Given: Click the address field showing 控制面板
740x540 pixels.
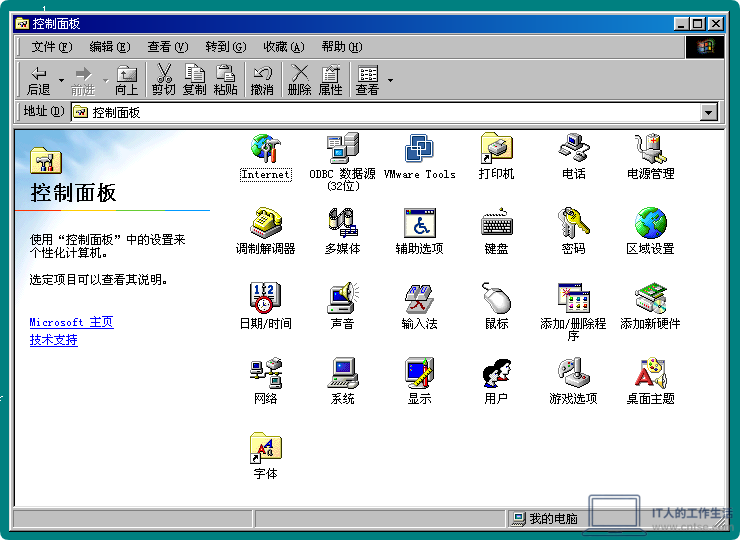Looking at the screenshot, I should (386, 112).
